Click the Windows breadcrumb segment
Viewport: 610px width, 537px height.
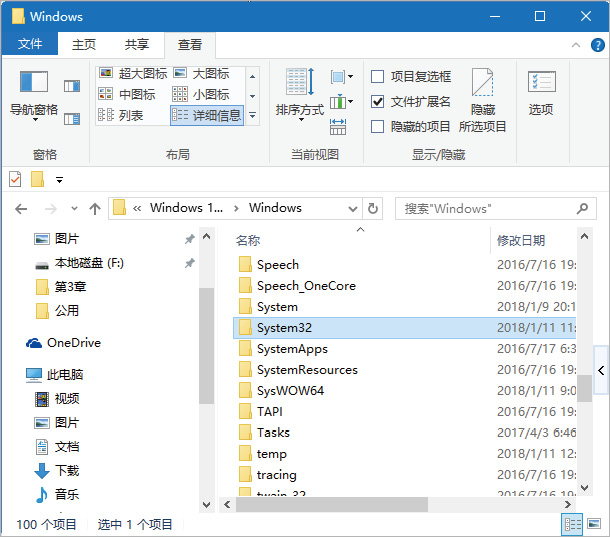click(x=275, y=208)
